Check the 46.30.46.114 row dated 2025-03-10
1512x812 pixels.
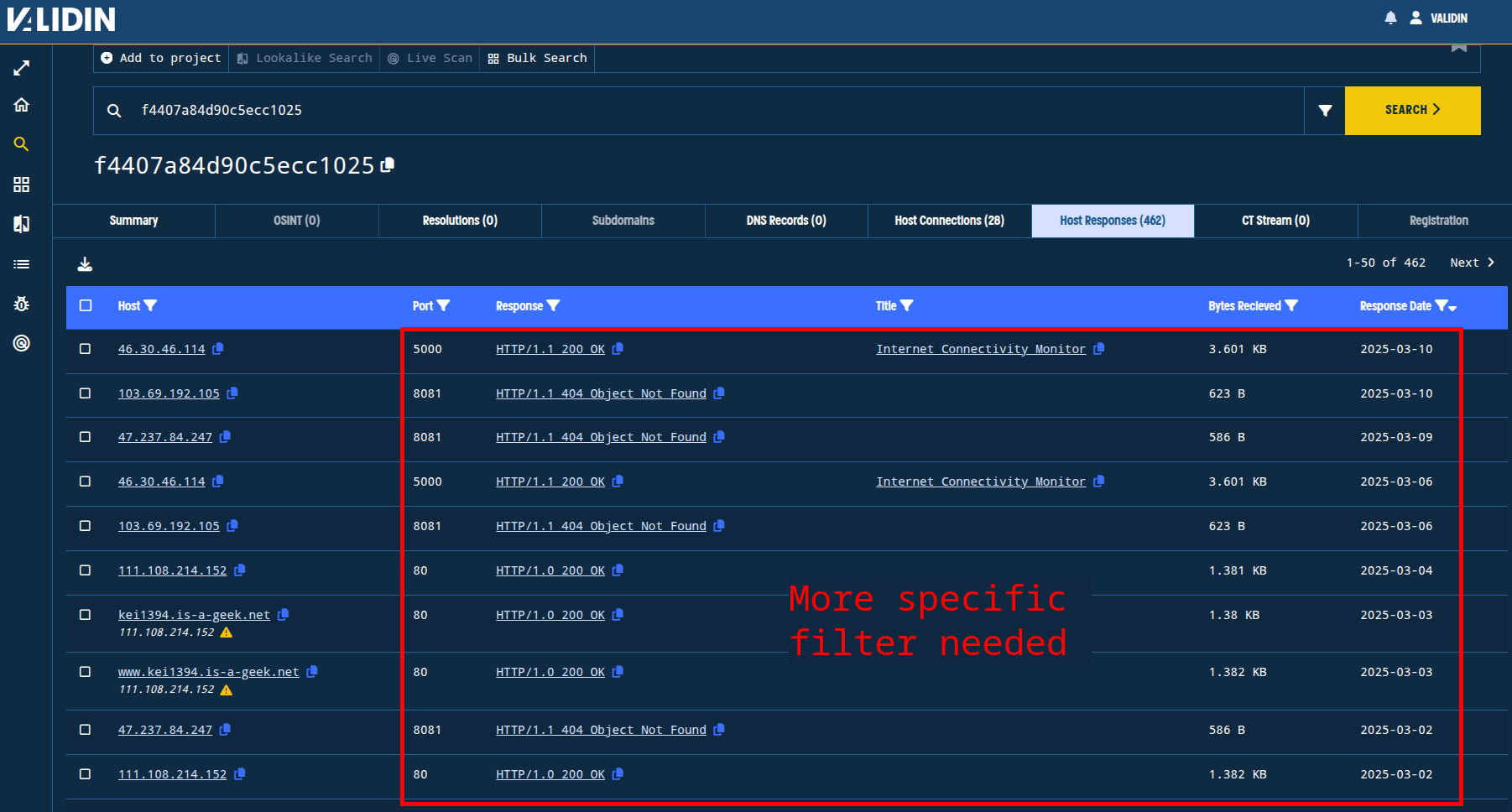(x=85, y=349)
